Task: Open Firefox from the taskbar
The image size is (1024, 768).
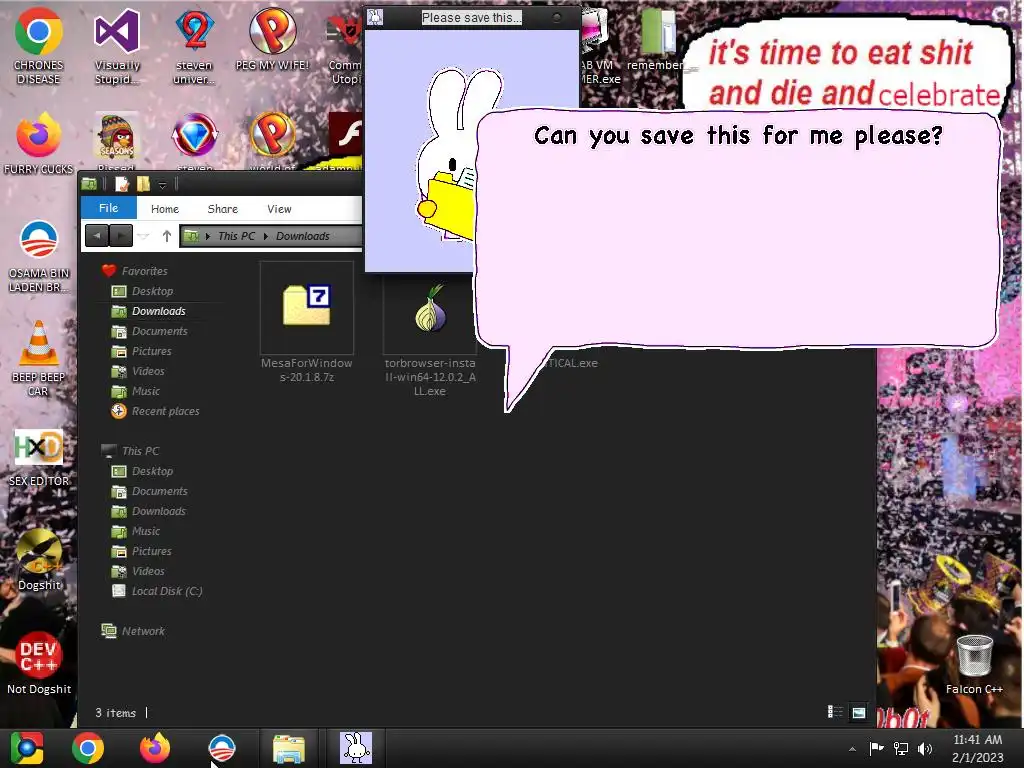Action: point(155,748)
